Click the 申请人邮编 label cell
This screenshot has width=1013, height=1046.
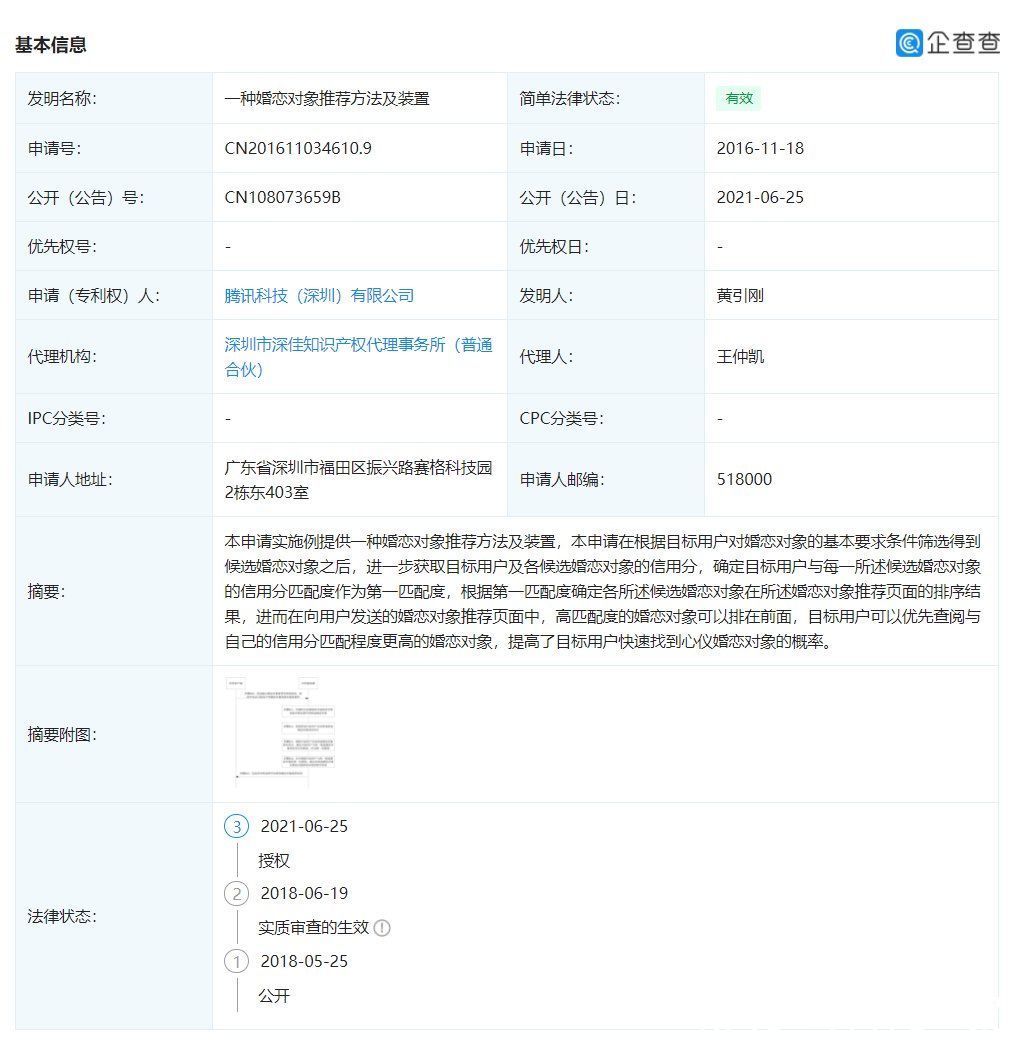pos(606,480)
